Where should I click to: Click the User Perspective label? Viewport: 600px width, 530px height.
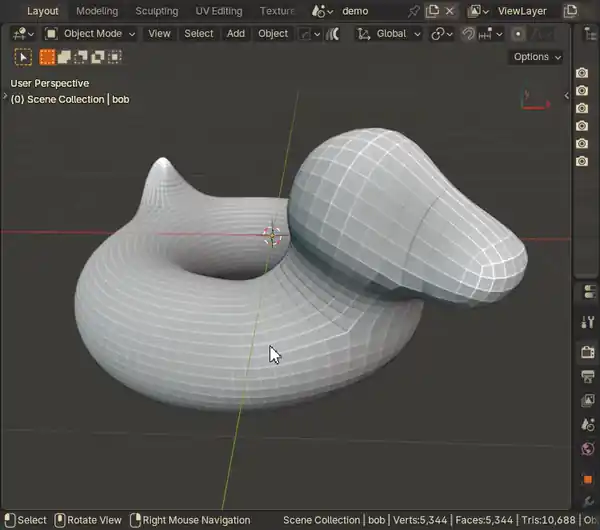(50, 83)
